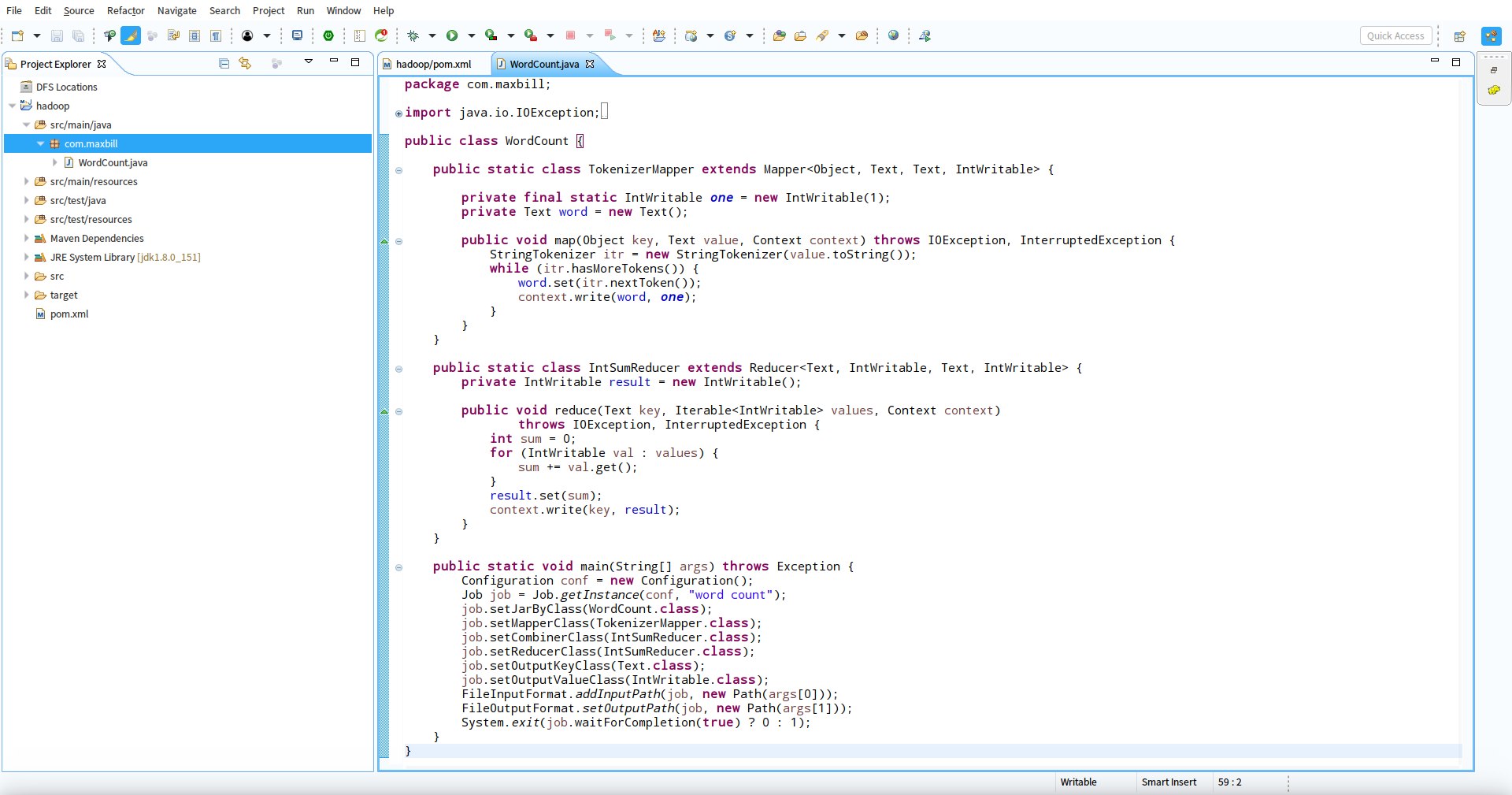The height and width of the screenshot is (795, 1512).
Task: Close the WordCount.java editor tab
Action: [590, 64]
